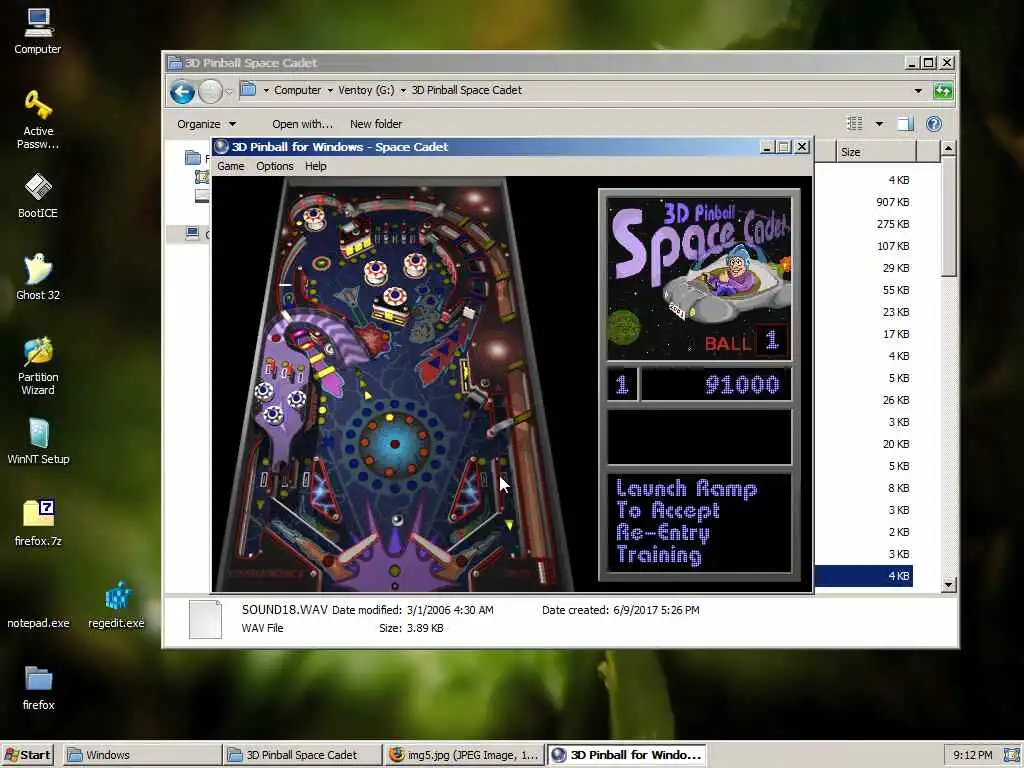Select the file row sized 20 KB
The image size is (1024, 768).
[x=863, y=444]
